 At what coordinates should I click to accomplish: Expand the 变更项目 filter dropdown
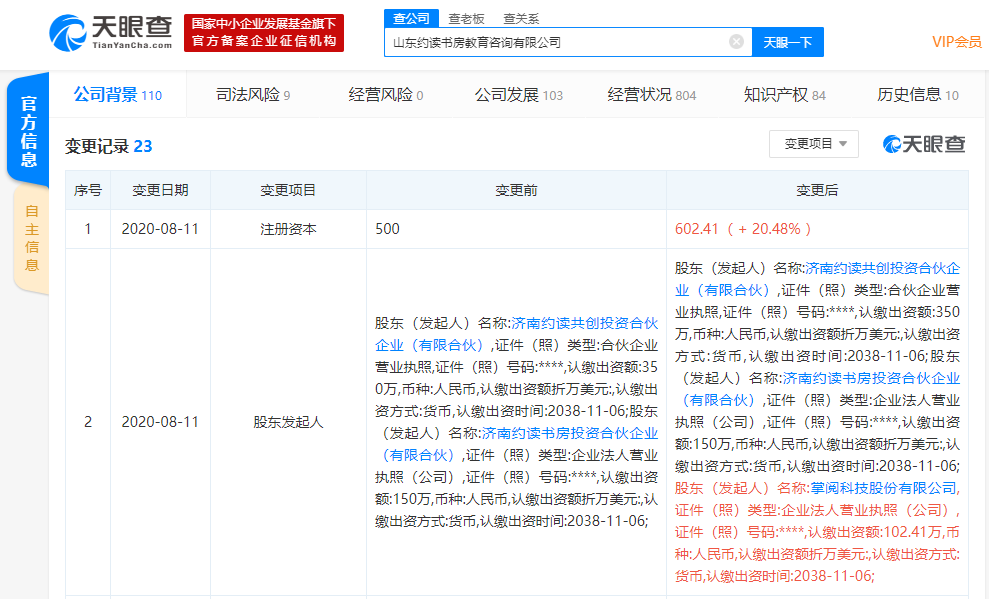(x=814, y=144)
